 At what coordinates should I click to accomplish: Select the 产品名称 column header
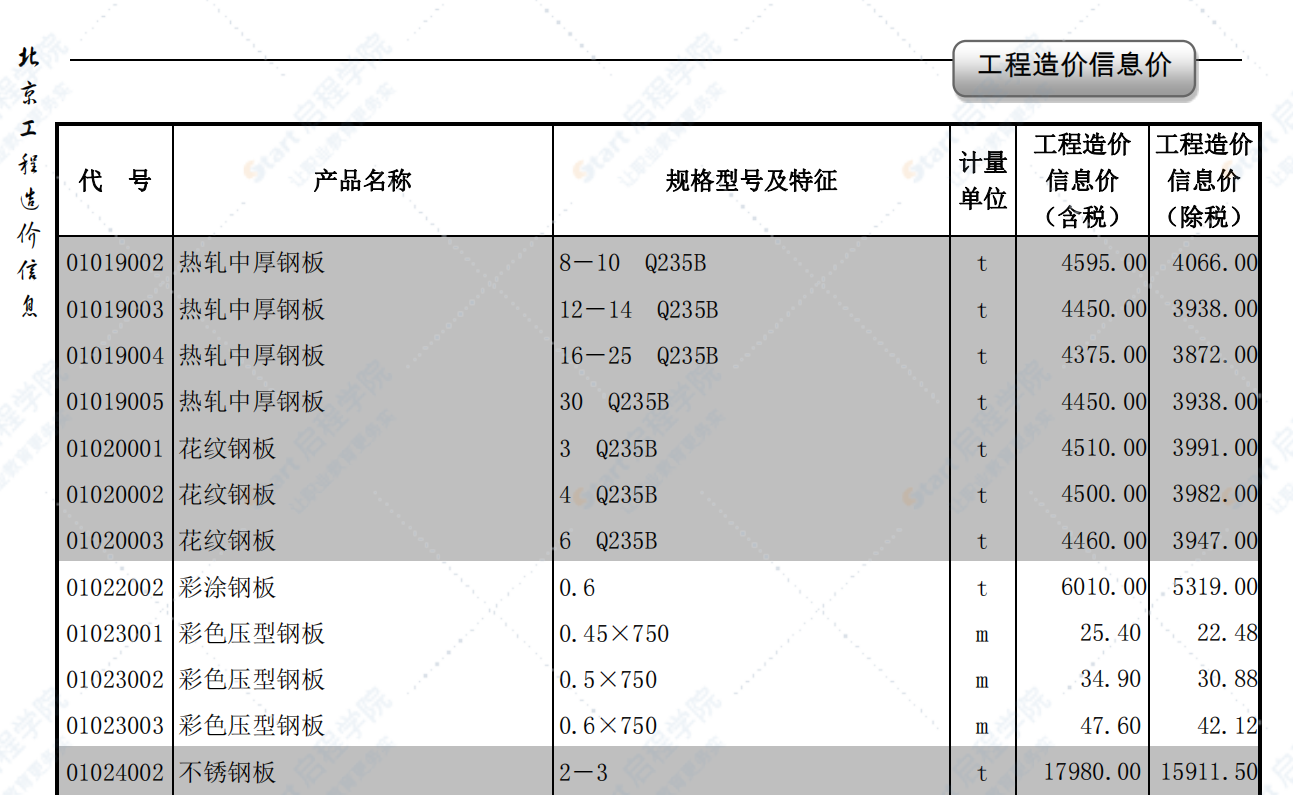pos(362,181)
